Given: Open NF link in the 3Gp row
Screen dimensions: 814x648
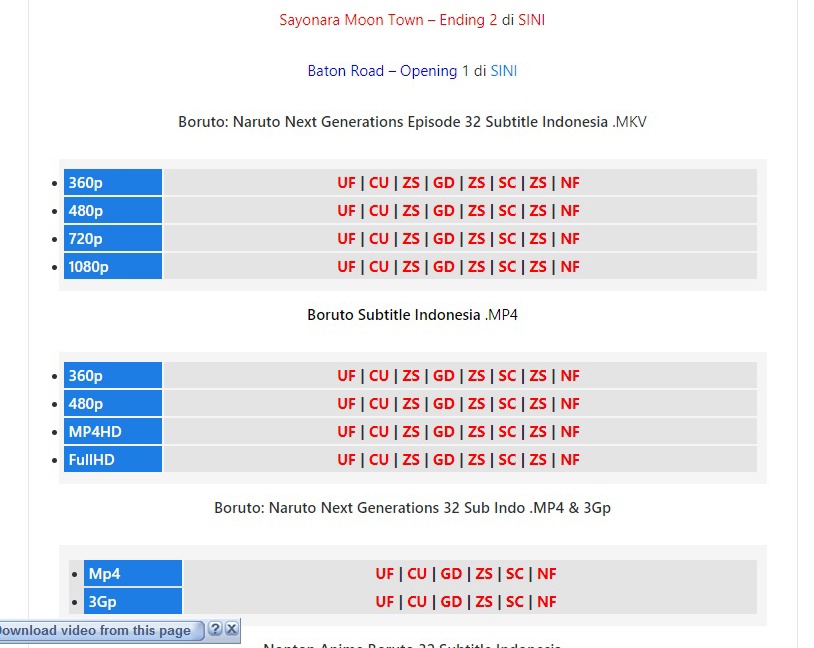Looking at the screenshot, I should click(x=547, y=602).
